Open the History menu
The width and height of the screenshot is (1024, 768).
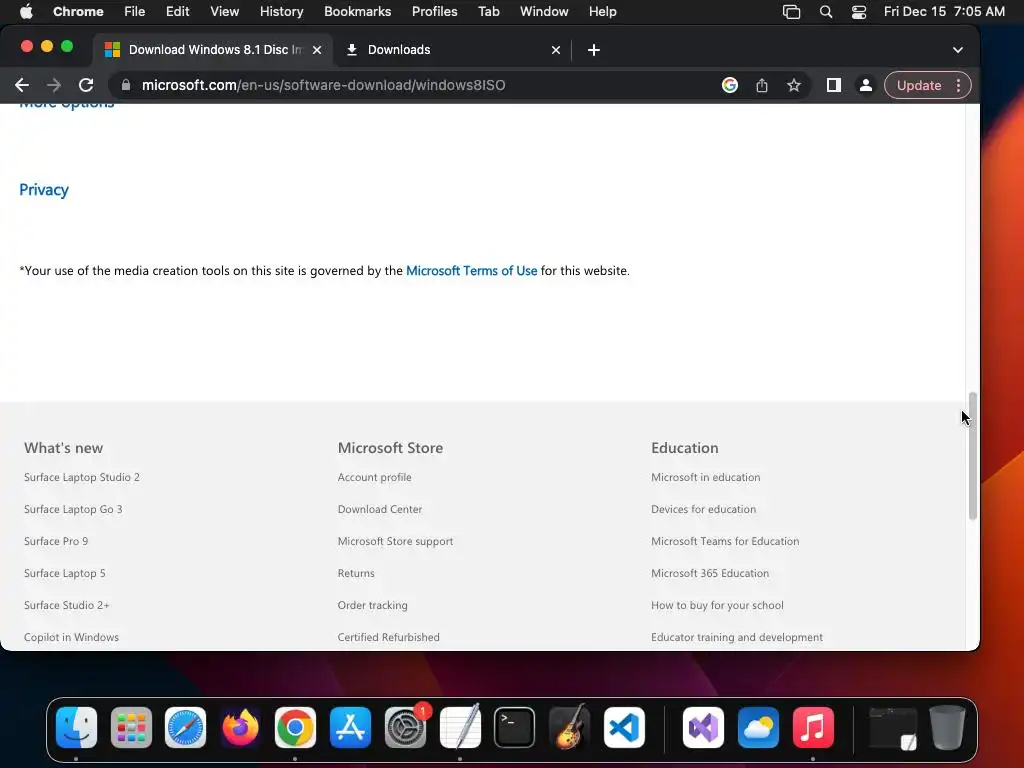pos(281,11)
